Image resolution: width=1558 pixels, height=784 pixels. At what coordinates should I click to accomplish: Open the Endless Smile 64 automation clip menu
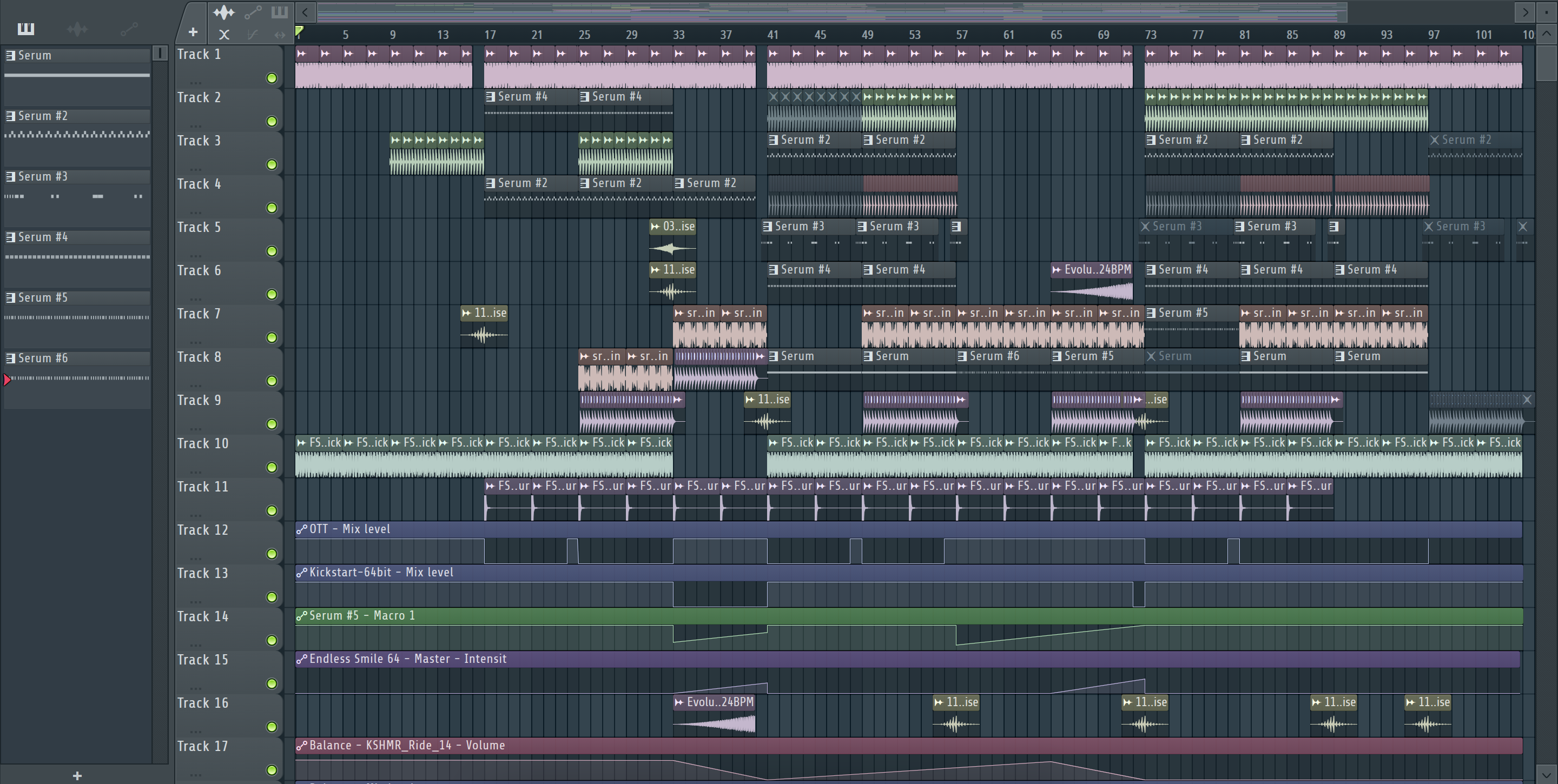click(x=302, y=659)
